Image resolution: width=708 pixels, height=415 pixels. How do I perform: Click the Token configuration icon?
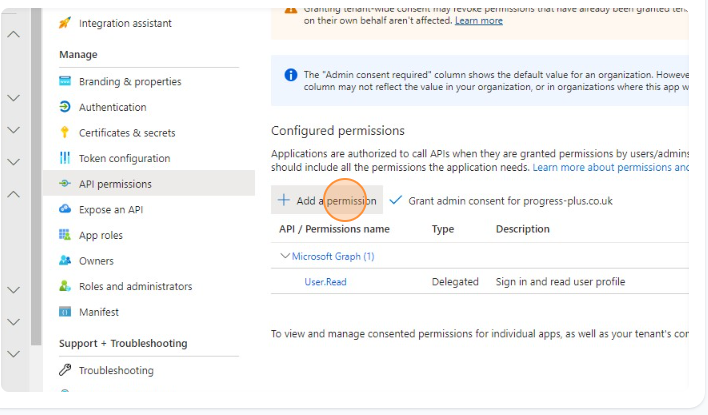(65, 158)
